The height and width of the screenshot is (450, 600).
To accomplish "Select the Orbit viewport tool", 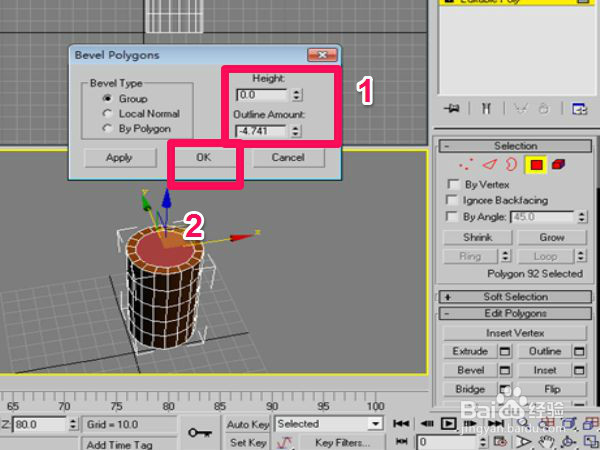I will click(569, 442).
